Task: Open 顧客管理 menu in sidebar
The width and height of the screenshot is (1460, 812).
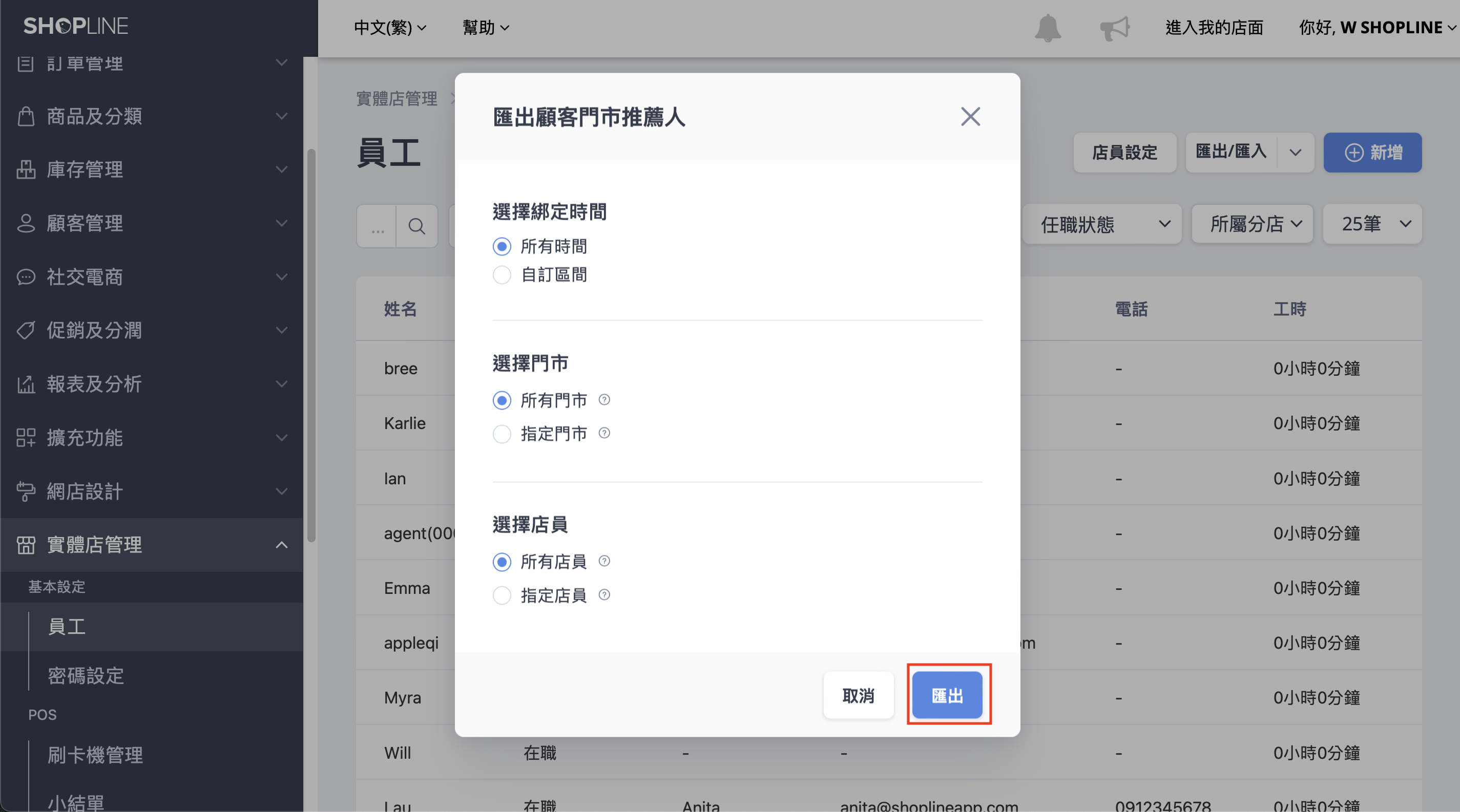Action: click(152, 223)
